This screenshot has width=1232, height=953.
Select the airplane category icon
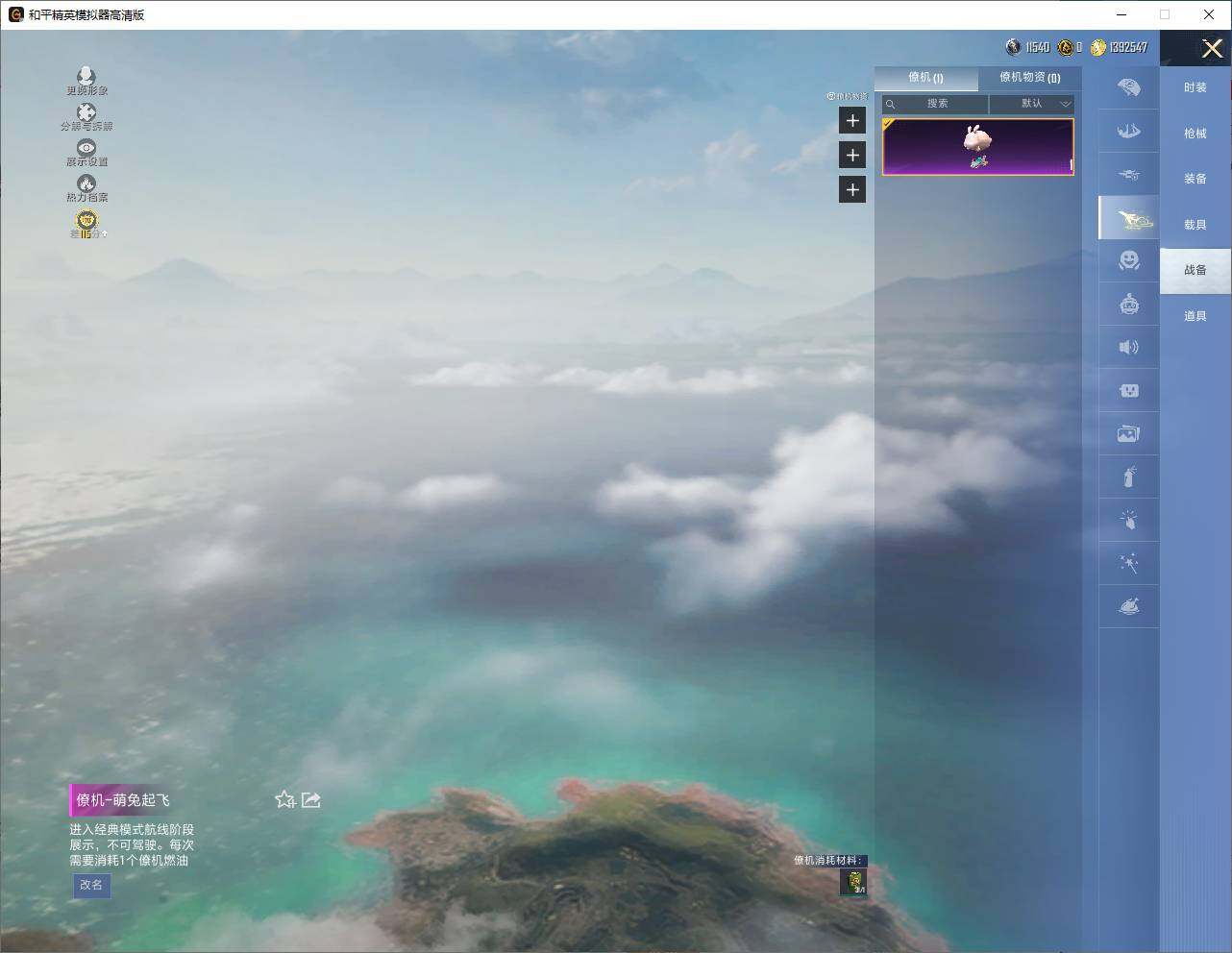coord(1129,174)
